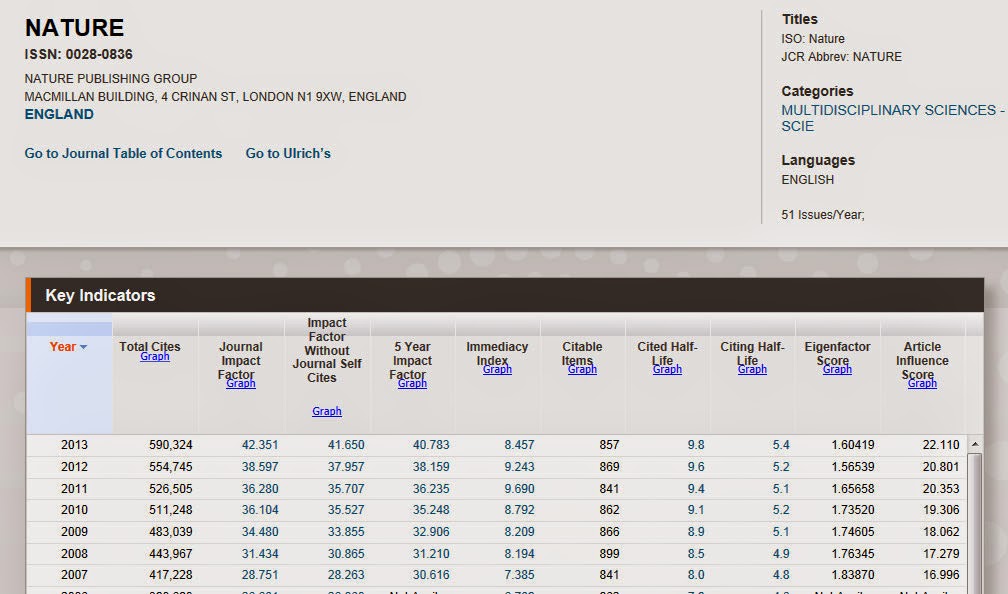The image size is (1008, 594).
Task: Select the ISSN: 0028-0836 text
Action: point(78,54)
